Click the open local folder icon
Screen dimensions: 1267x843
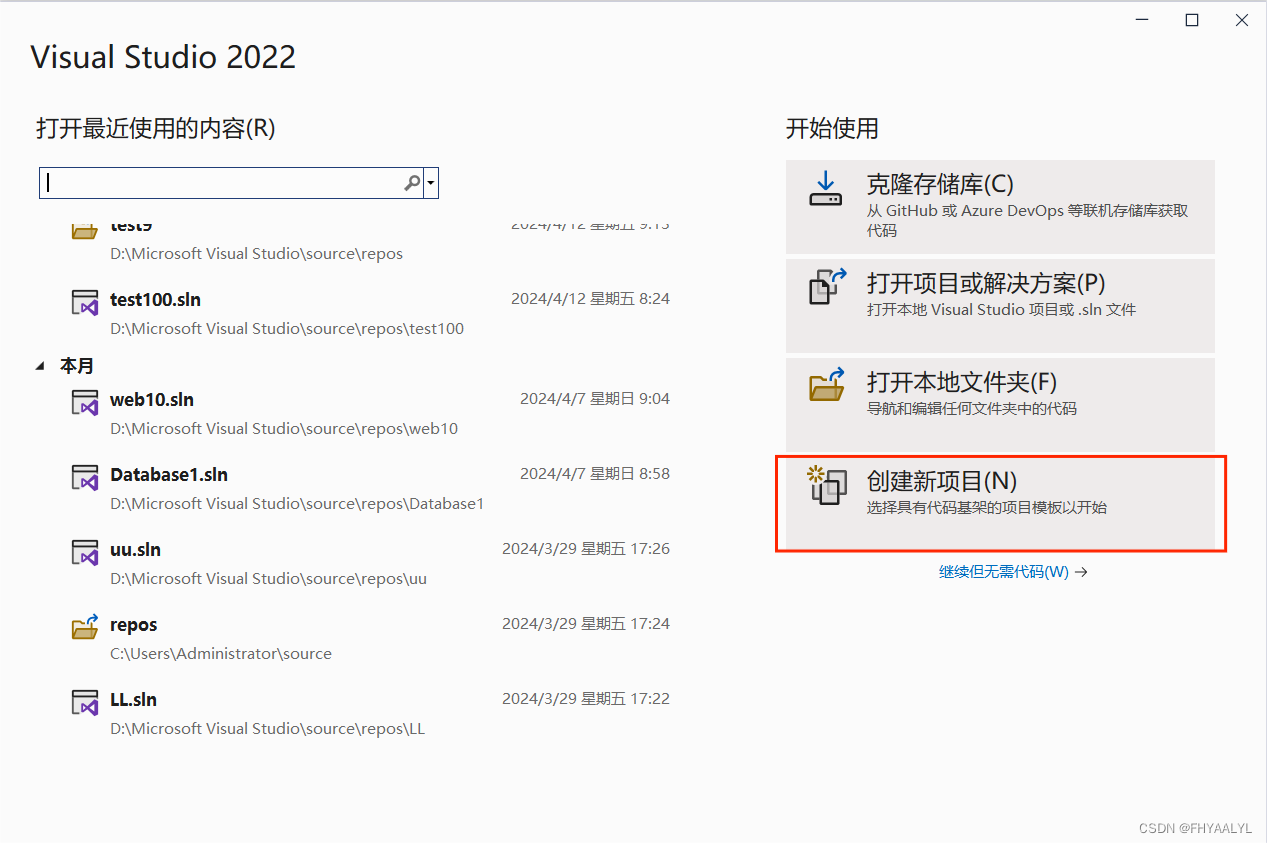click(827, 383)
